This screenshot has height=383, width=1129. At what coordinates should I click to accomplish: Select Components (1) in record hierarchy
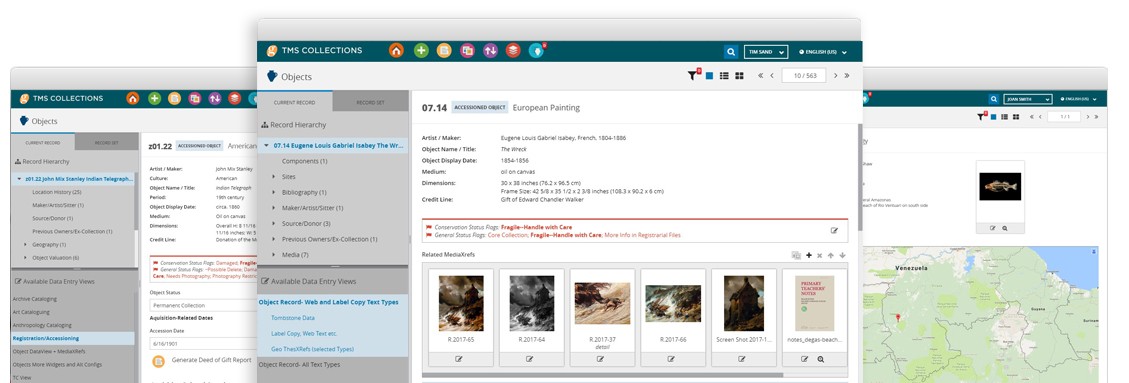(305, 161)
